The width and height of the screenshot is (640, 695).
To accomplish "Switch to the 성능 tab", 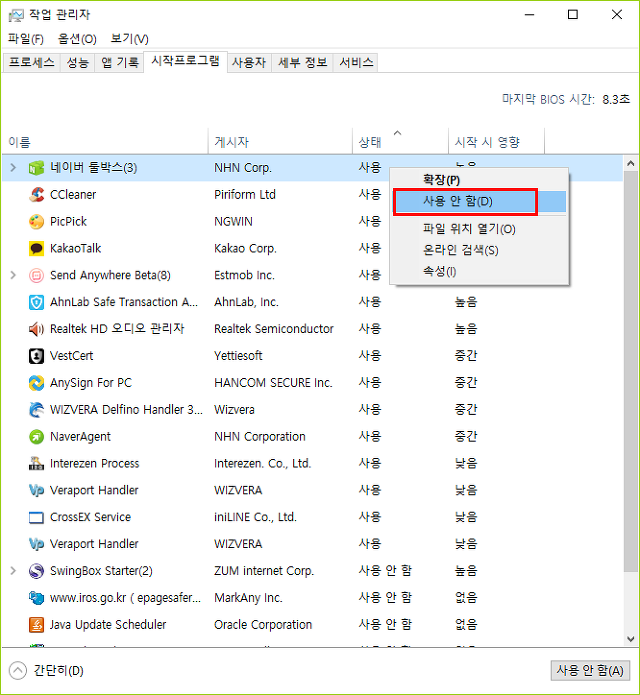I will click(x=78, y=62).
